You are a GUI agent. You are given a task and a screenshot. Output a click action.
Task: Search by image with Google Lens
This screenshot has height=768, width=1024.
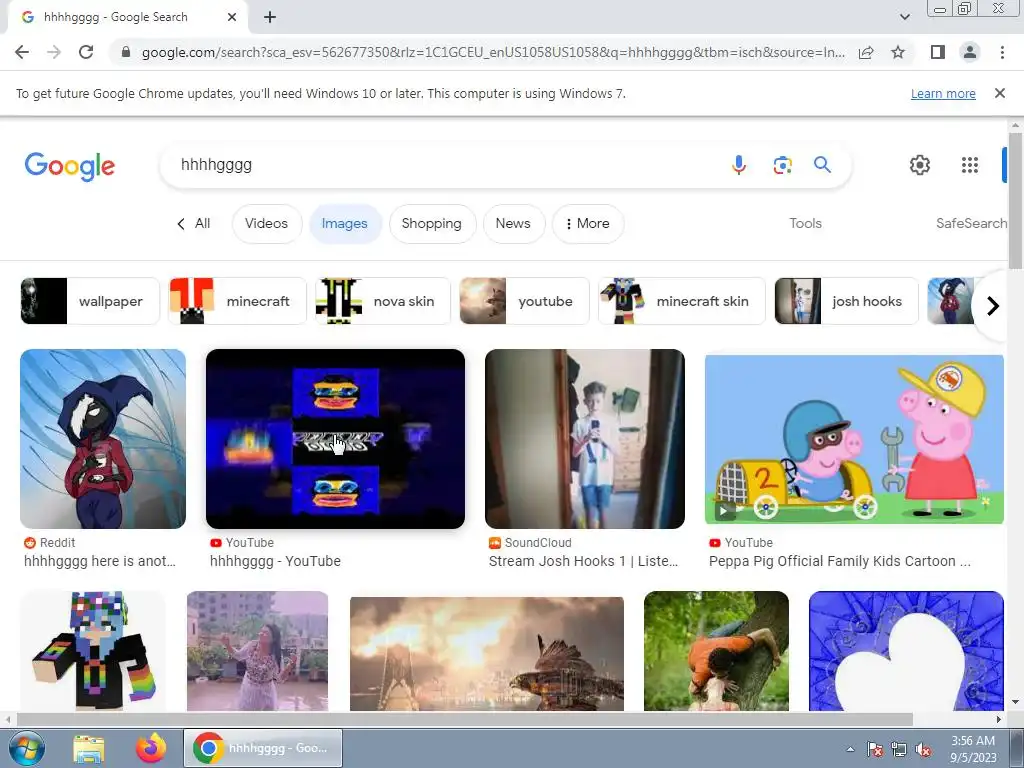[x=782, y=165]
